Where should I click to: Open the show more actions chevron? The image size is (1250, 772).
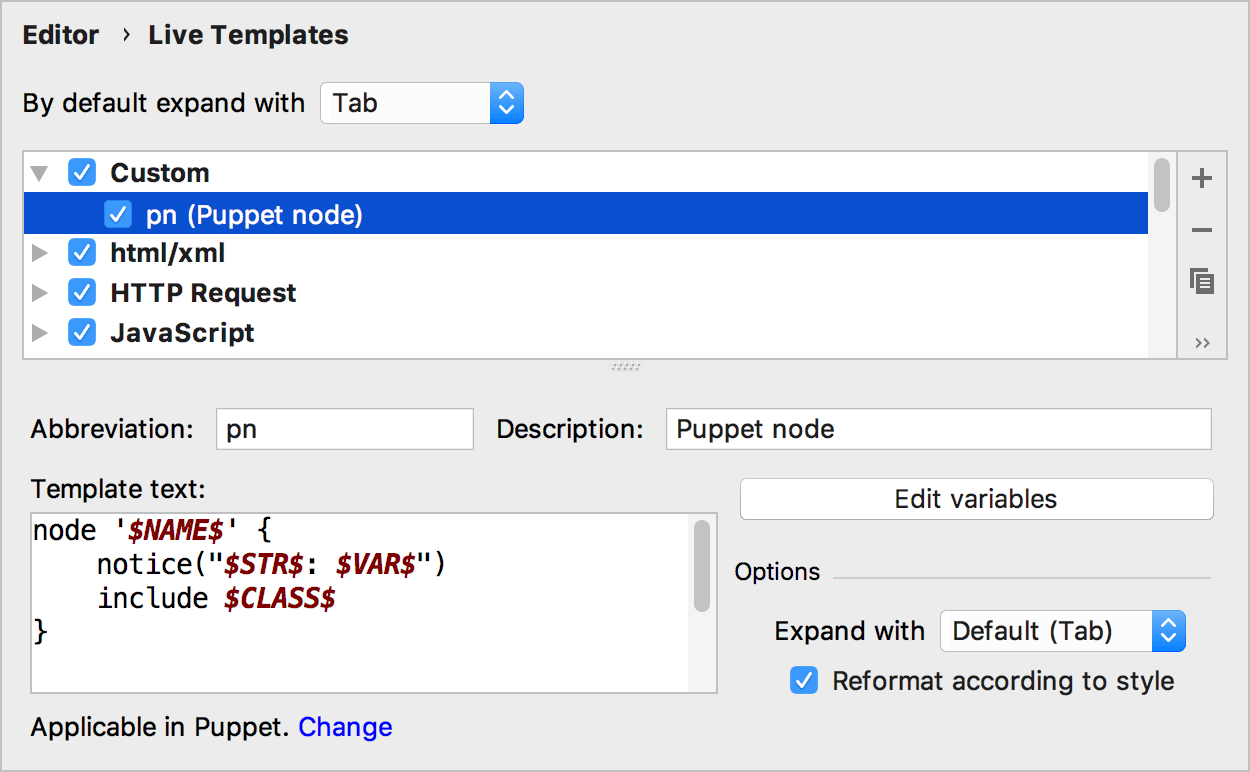(x=1202, y=341)
